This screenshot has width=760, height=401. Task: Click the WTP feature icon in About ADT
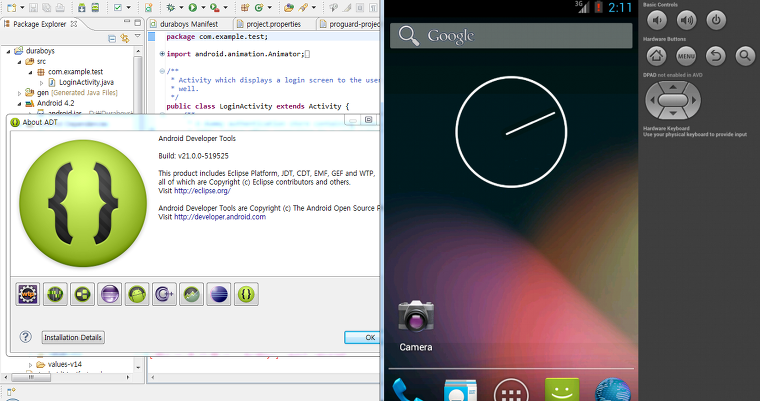click(28, 294)
